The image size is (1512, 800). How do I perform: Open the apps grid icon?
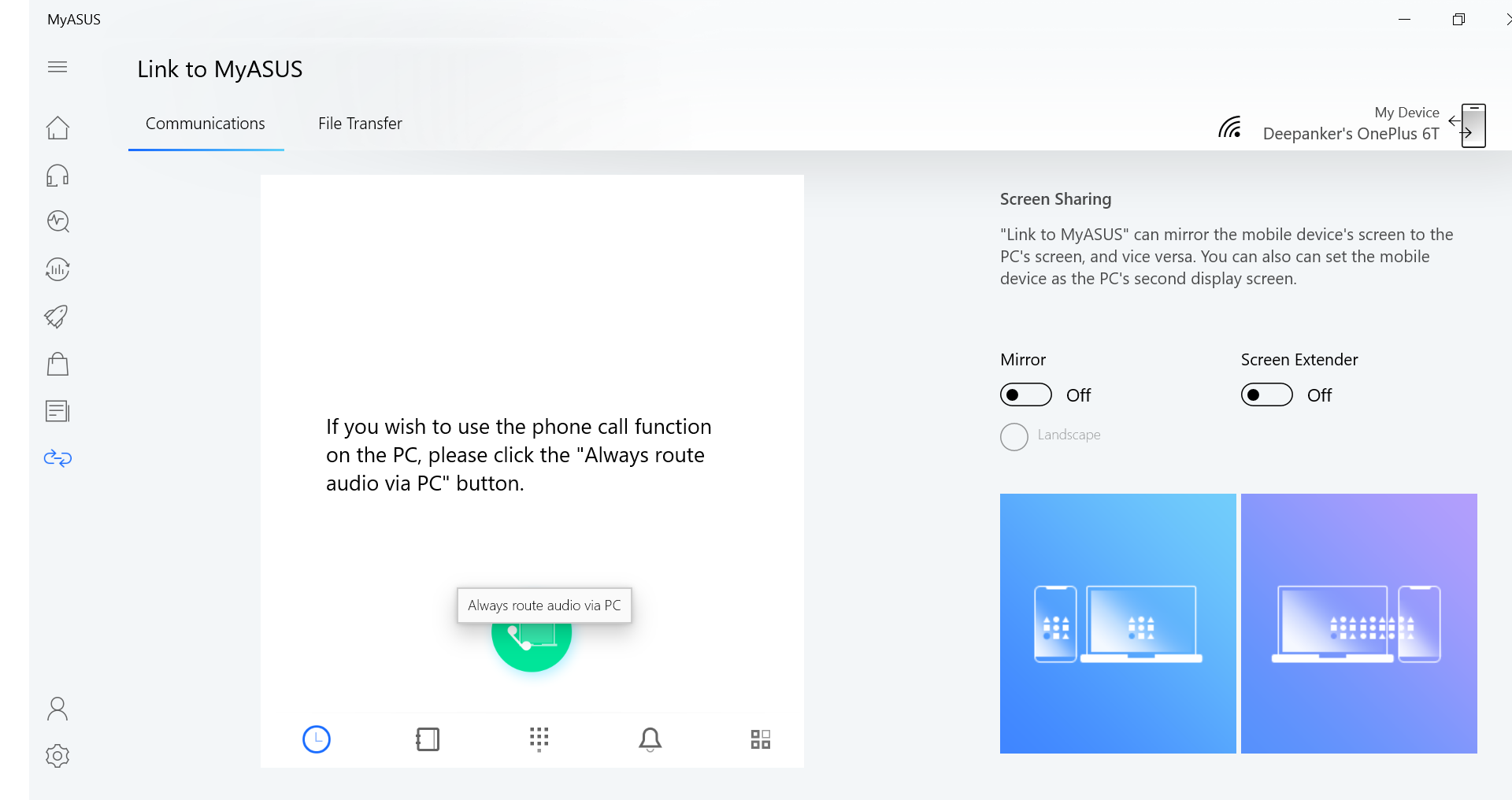click(761, 739)
